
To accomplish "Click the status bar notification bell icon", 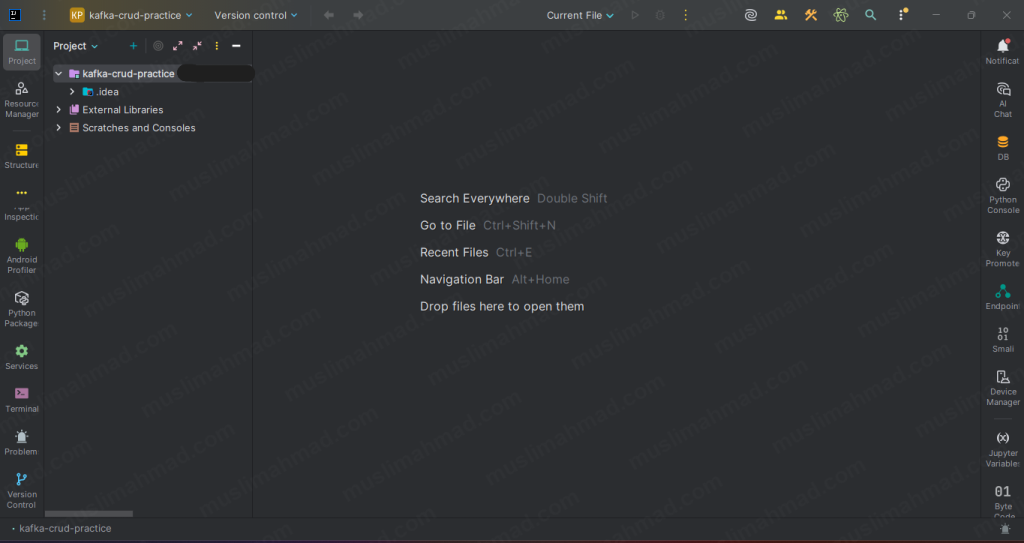I will point(1004,529).
